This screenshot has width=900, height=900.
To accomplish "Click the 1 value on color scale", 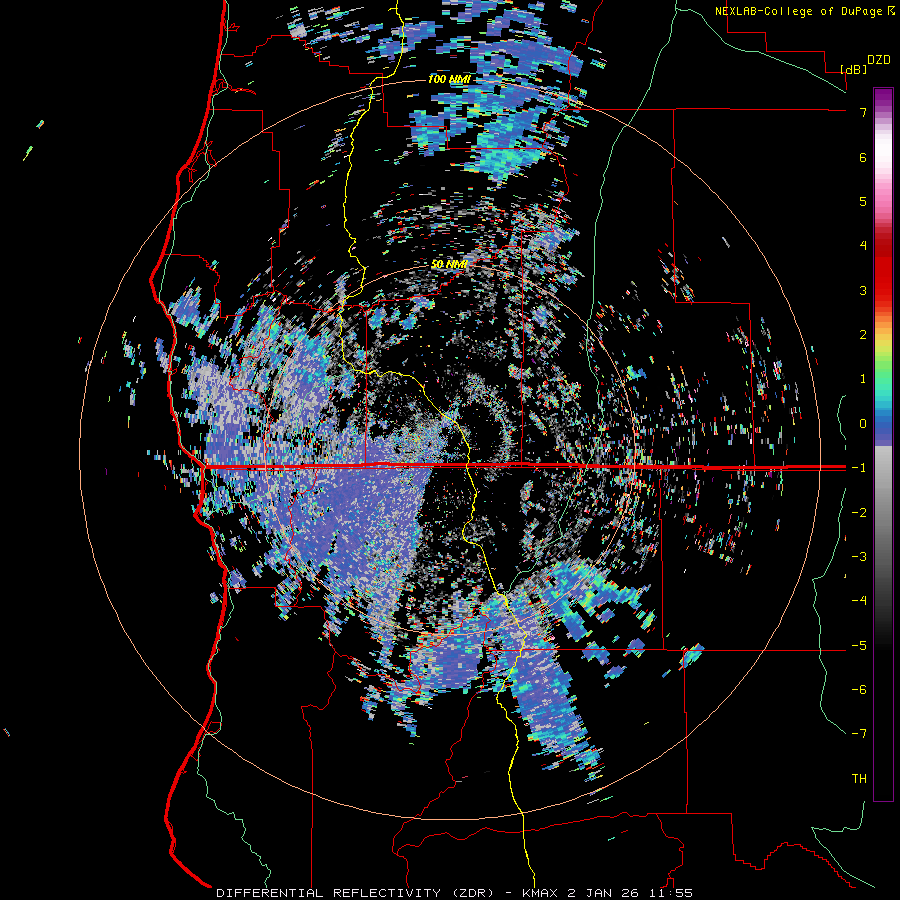I will [863, 379].
